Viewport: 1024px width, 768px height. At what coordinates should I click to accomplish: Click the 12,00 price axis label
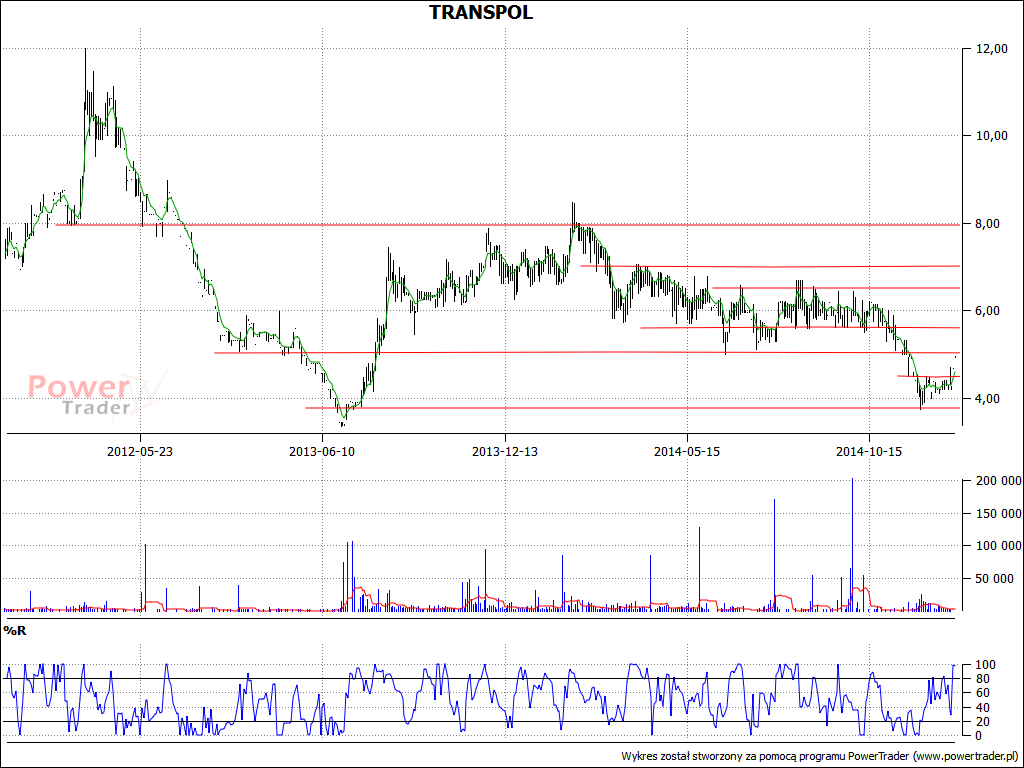(992, 49)
